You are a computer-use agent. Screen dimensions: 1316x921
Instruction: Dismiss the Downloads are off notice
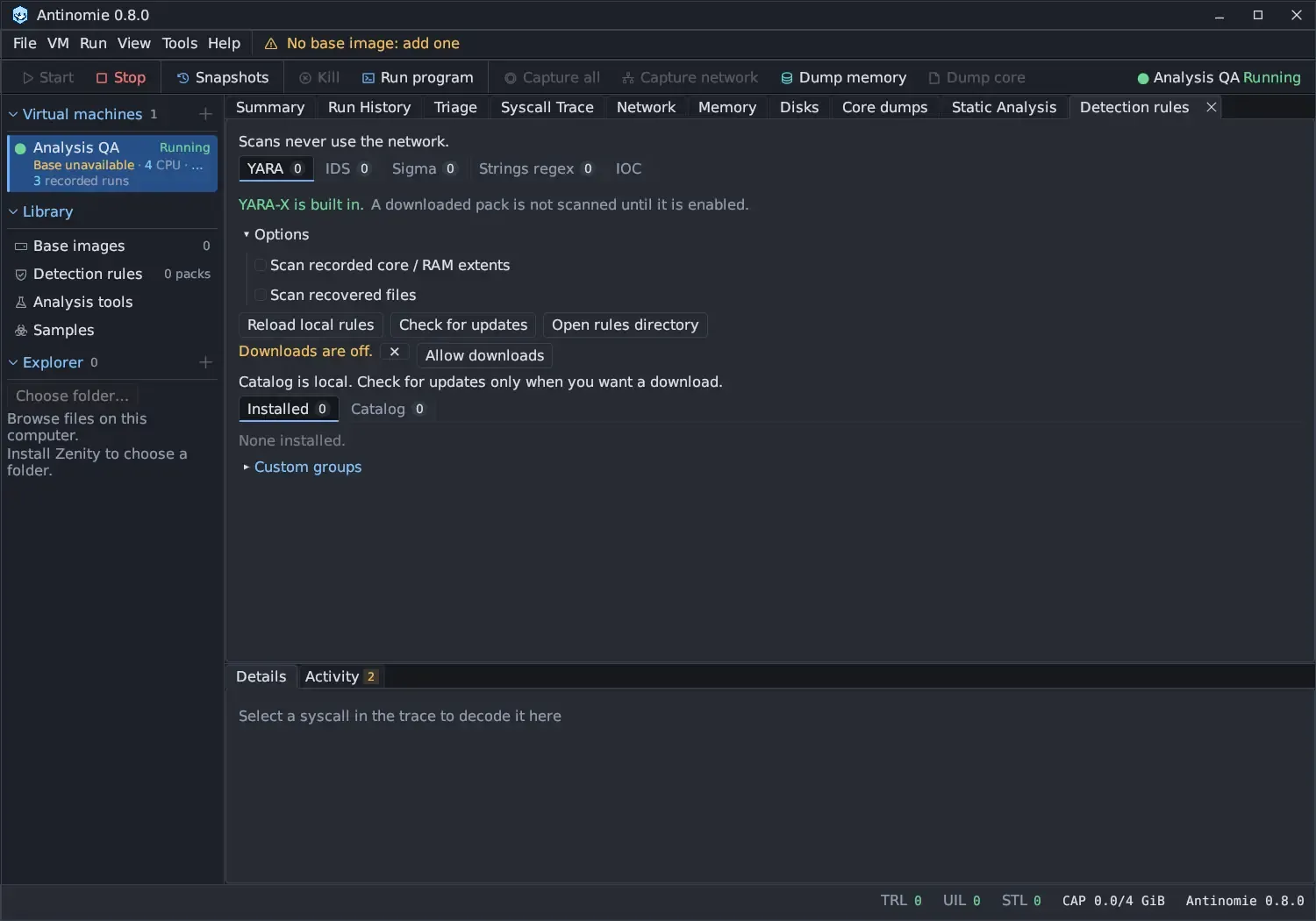395,352
